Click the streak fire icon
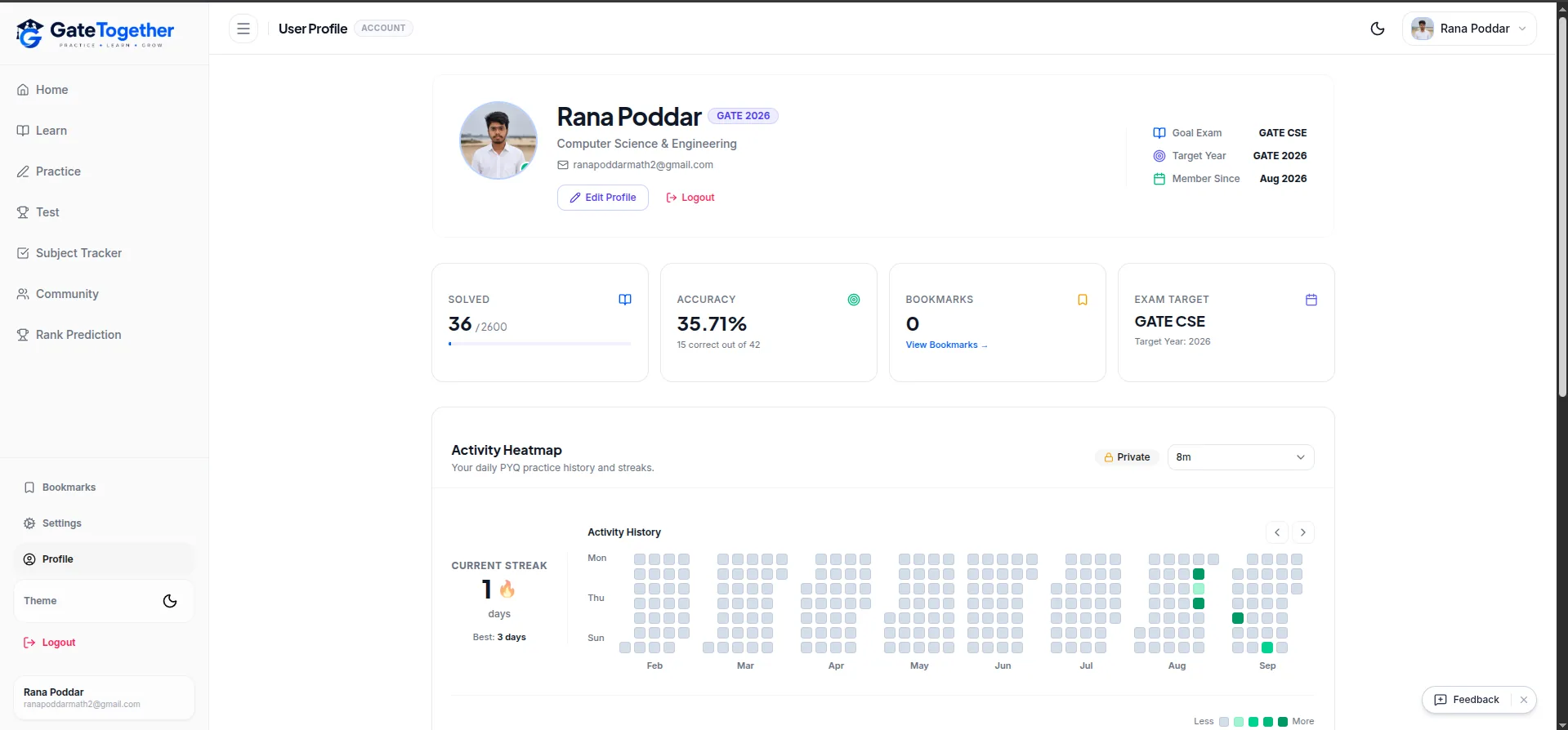 pyautogui.click(x=507, y=589)
